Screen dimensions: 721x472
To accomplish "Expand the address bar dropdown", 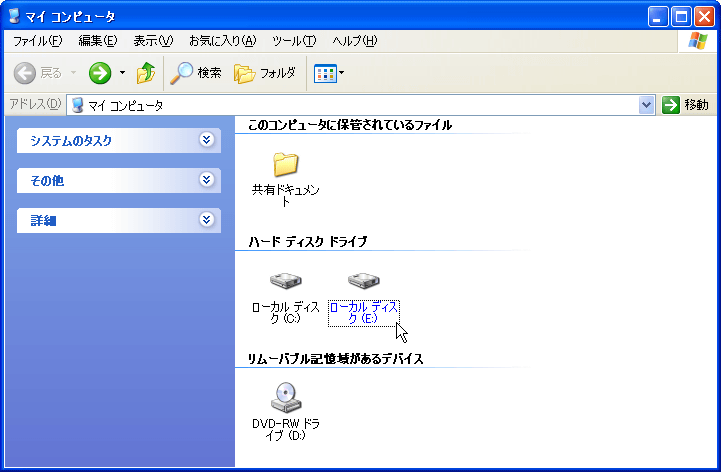I will (646, 105).
